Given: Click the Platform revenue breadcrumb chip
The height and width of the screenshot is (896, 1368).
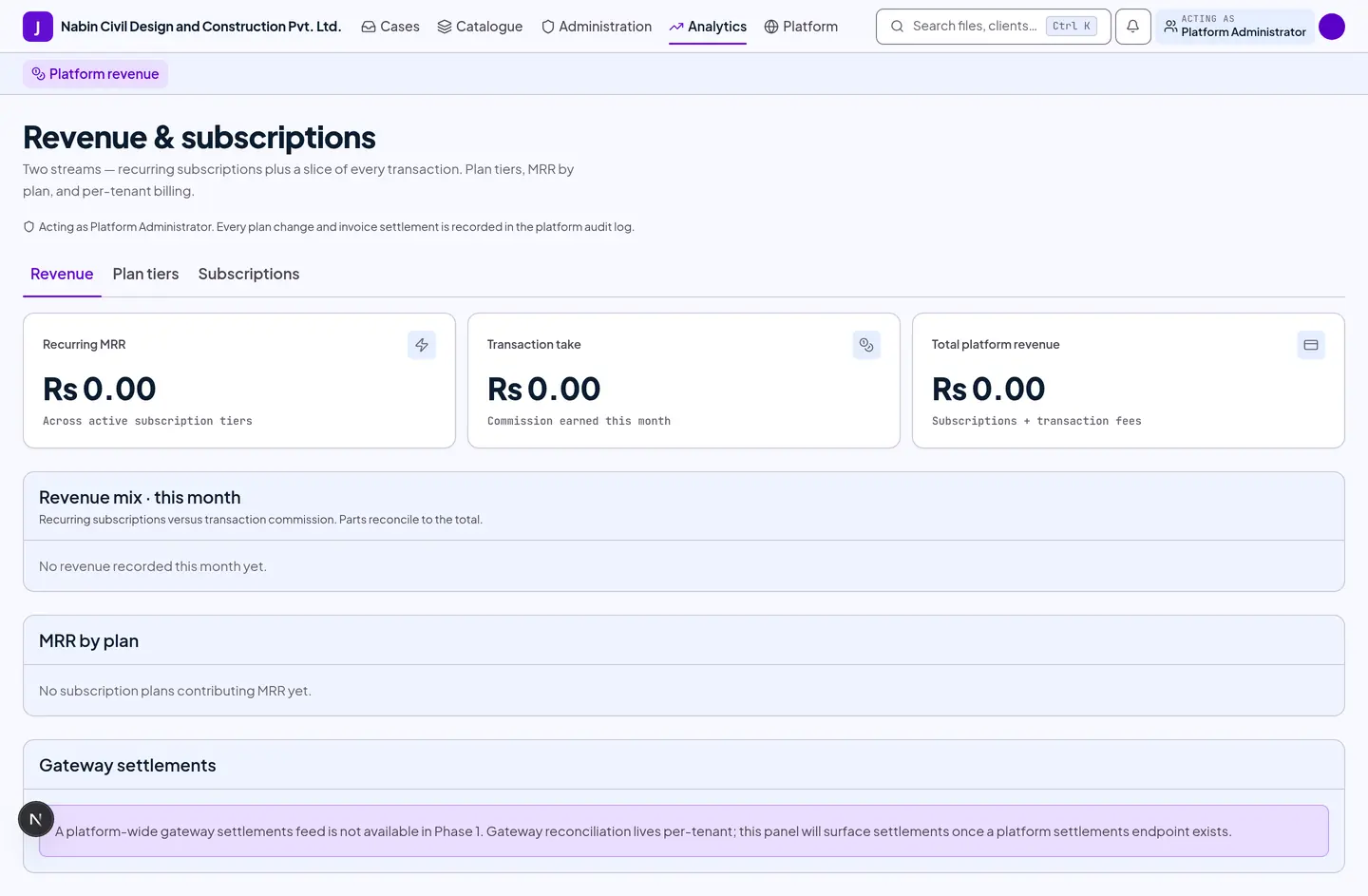Looking at the screenshot, I should click(x=95, y=74).
